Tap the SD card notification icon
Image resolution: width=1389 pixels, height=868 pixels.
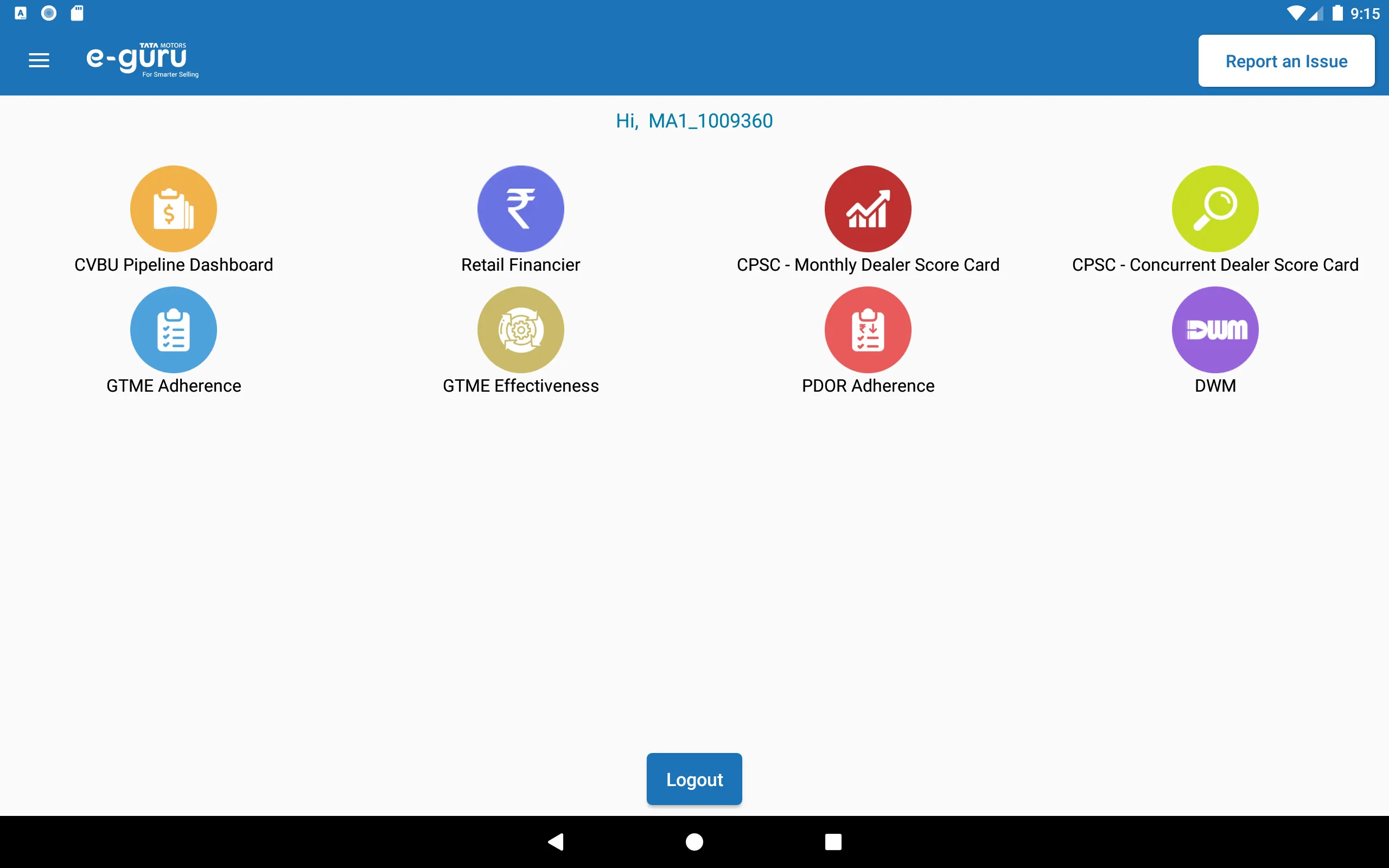77,12
